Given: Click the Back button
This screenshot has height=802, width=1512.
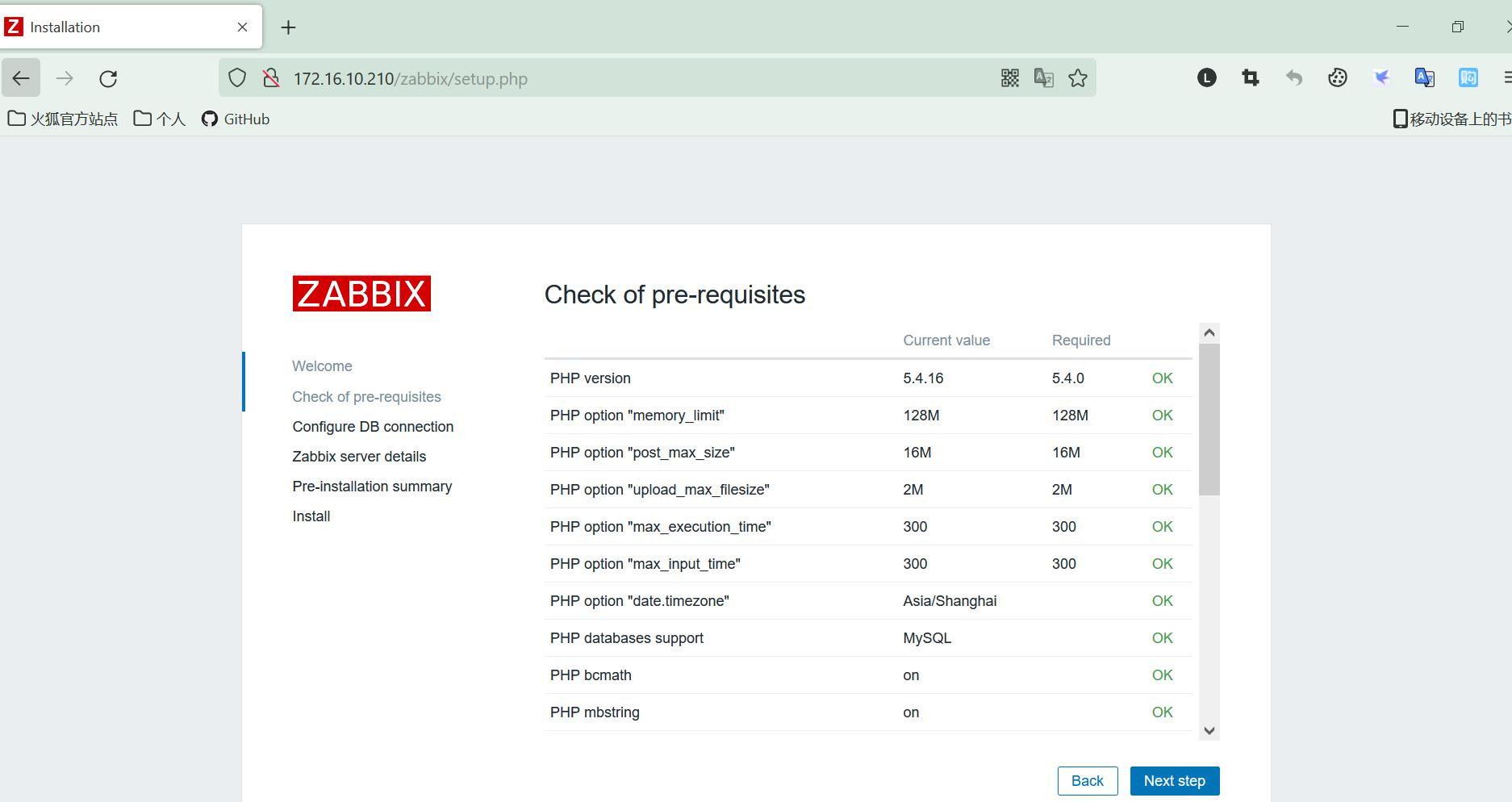Looking at the screenshot, I should pos(1087,781).
